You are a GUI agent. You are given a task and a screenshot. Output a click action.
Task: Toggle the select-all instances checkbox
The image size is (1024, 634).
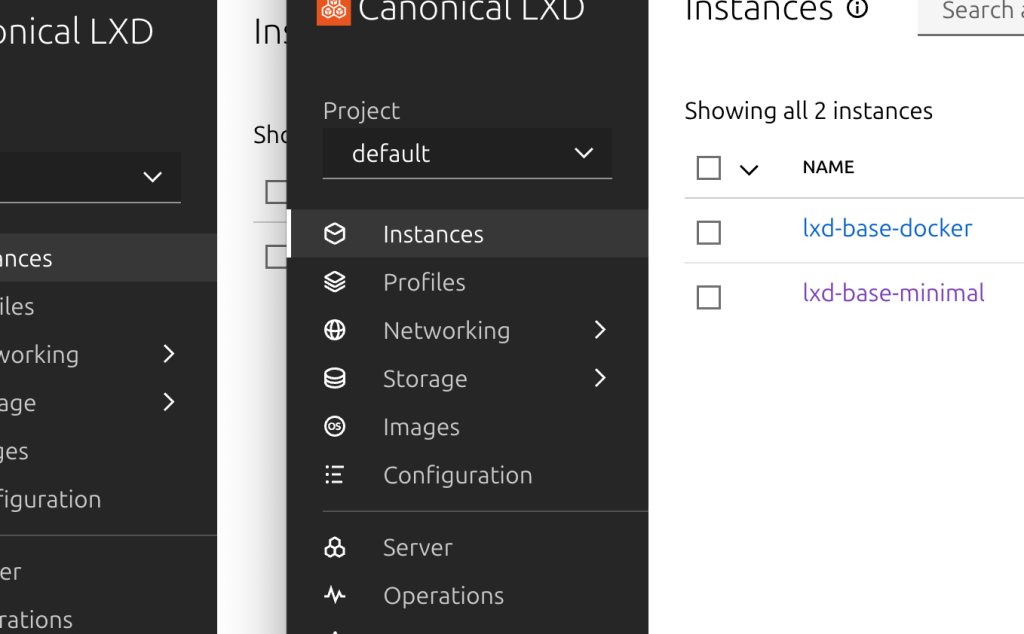click(708, 168)
